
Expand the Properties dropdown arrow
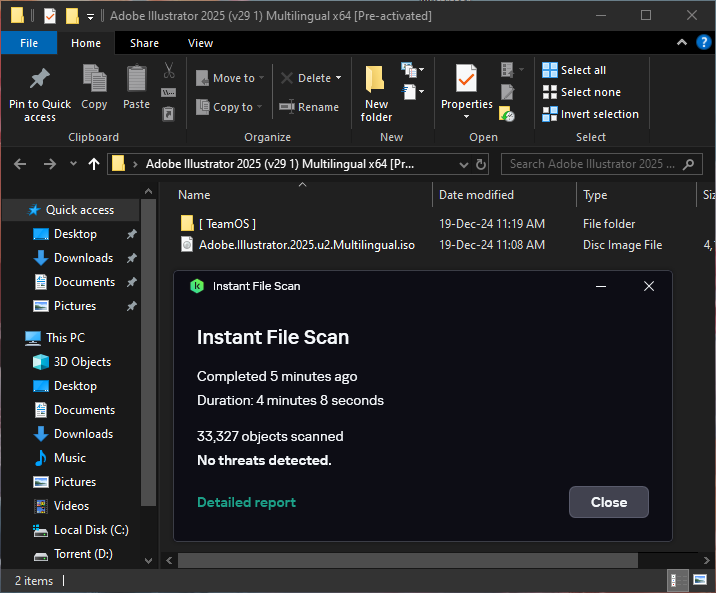click(x=466, y=116)
